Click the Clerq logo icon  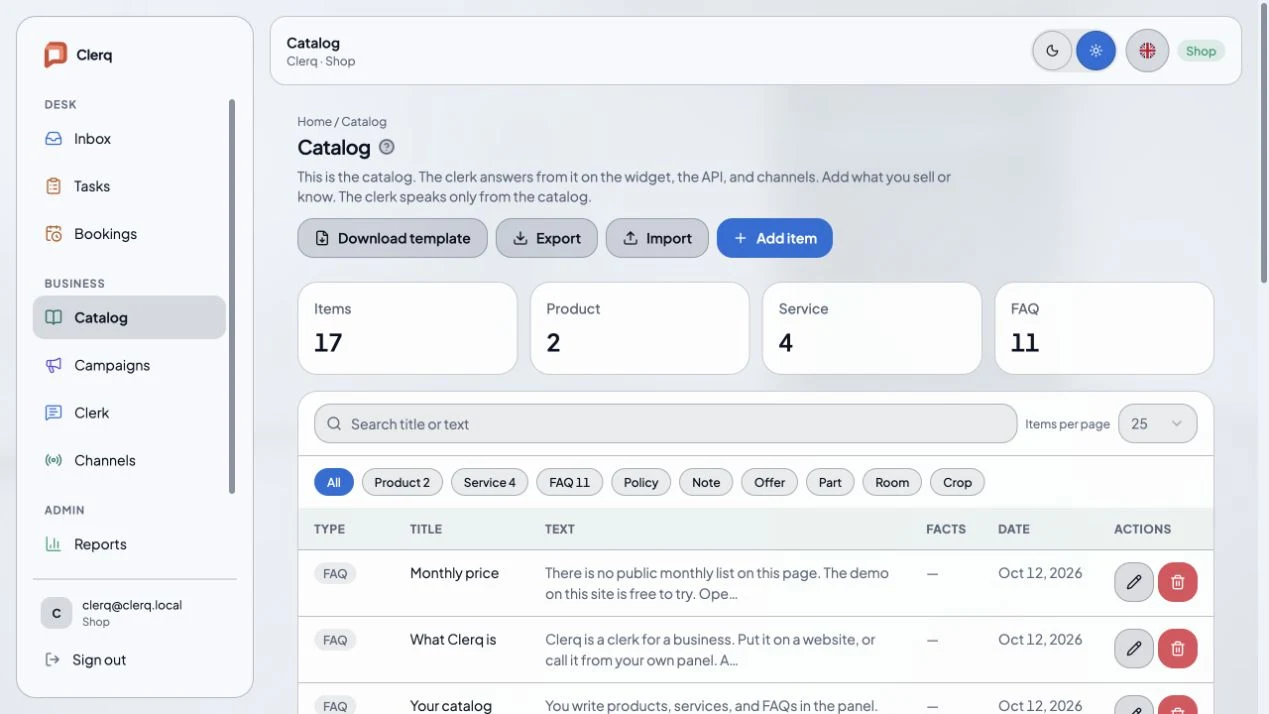coord(55,55)
